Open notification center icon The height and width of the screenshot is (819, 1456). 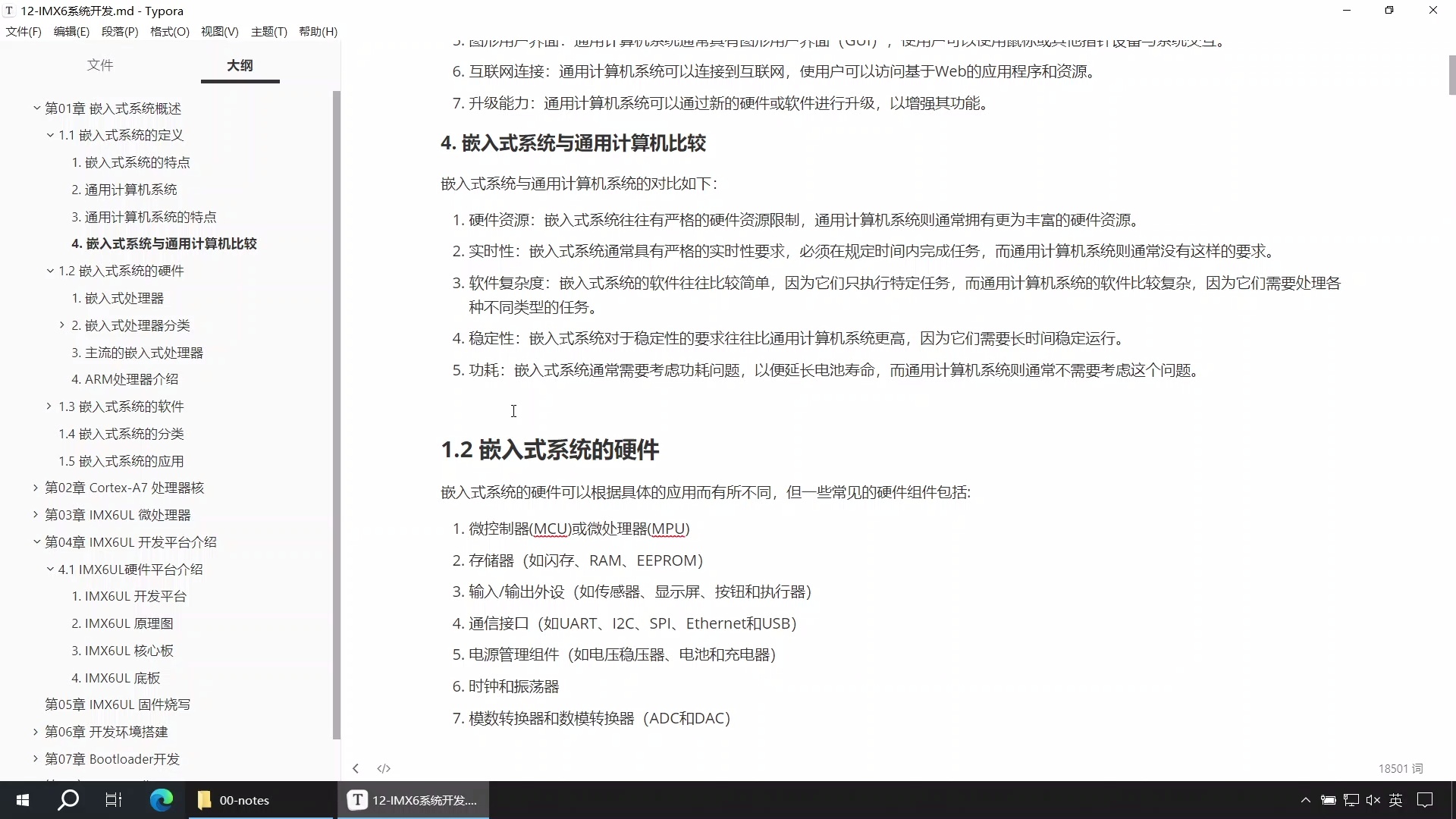(x=1425, y=800)
